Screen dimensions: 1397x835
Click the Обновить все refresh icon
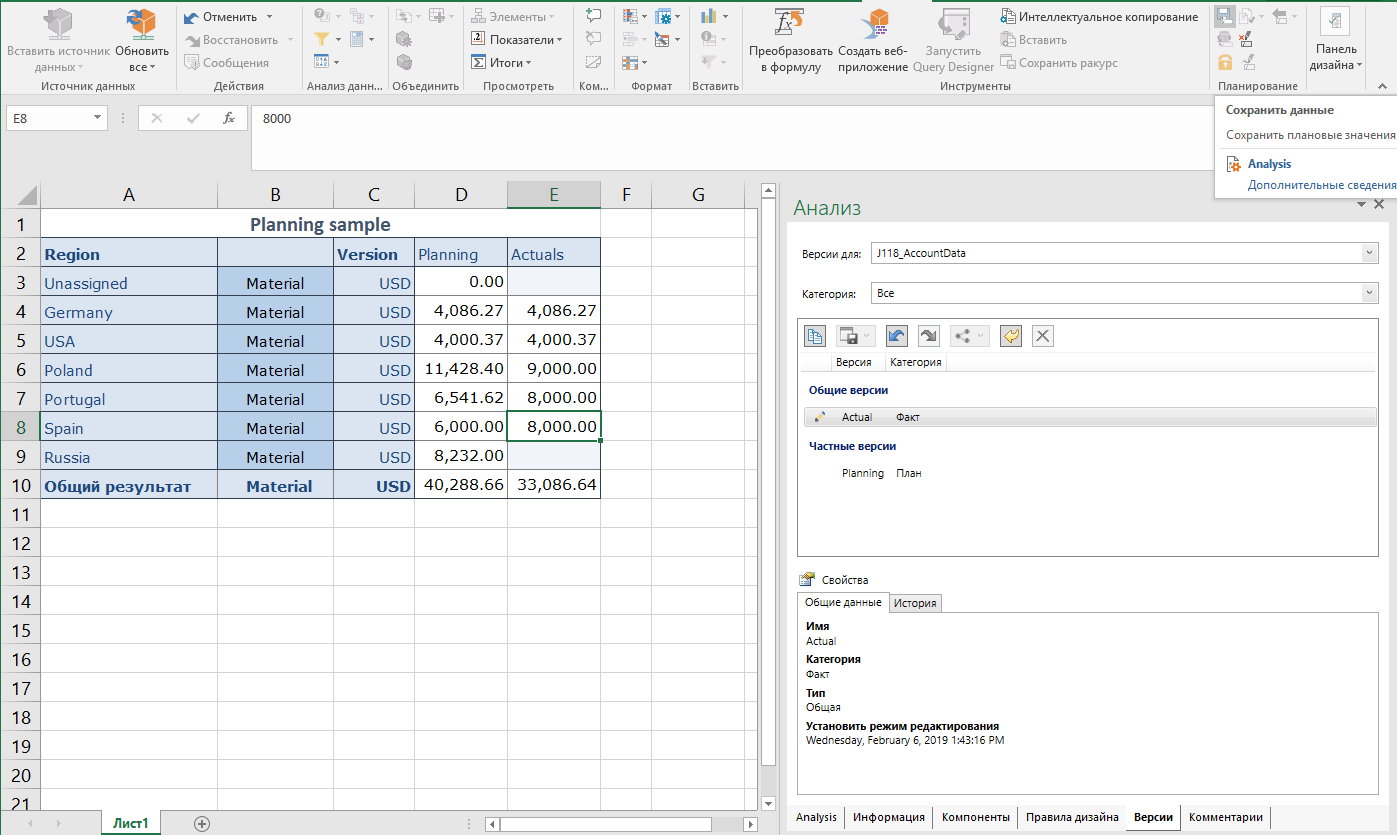point(142,24)
